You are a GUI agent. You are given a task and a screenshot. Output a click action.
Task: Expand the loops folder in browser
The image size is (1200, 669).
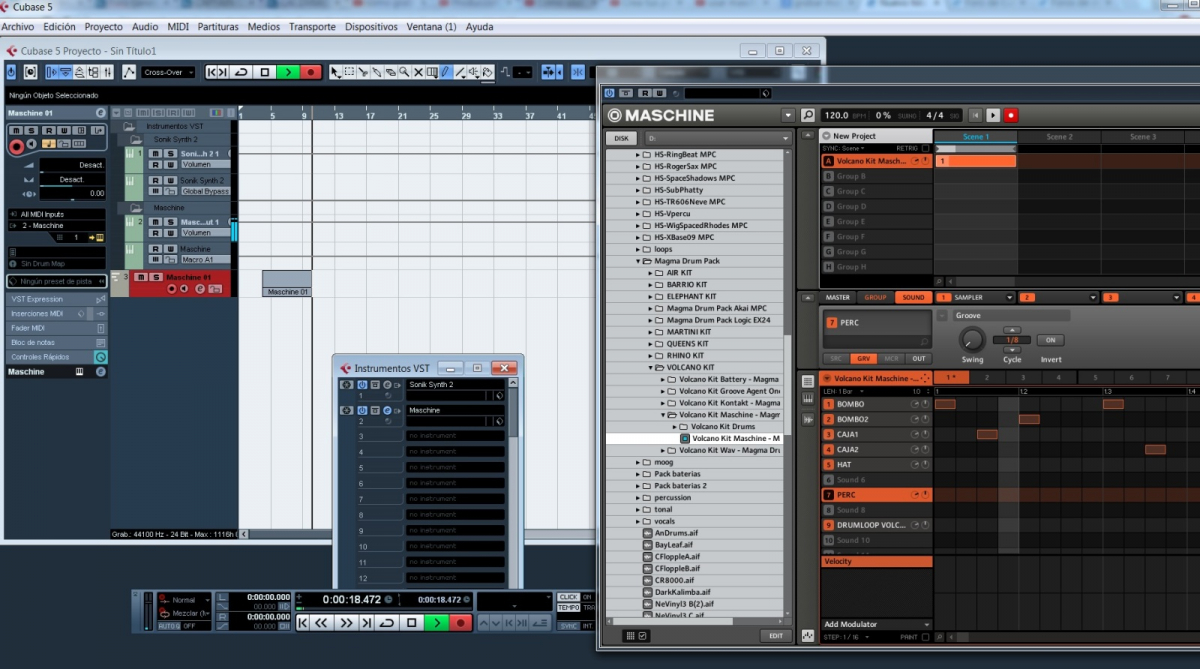[x=638, y=249]
